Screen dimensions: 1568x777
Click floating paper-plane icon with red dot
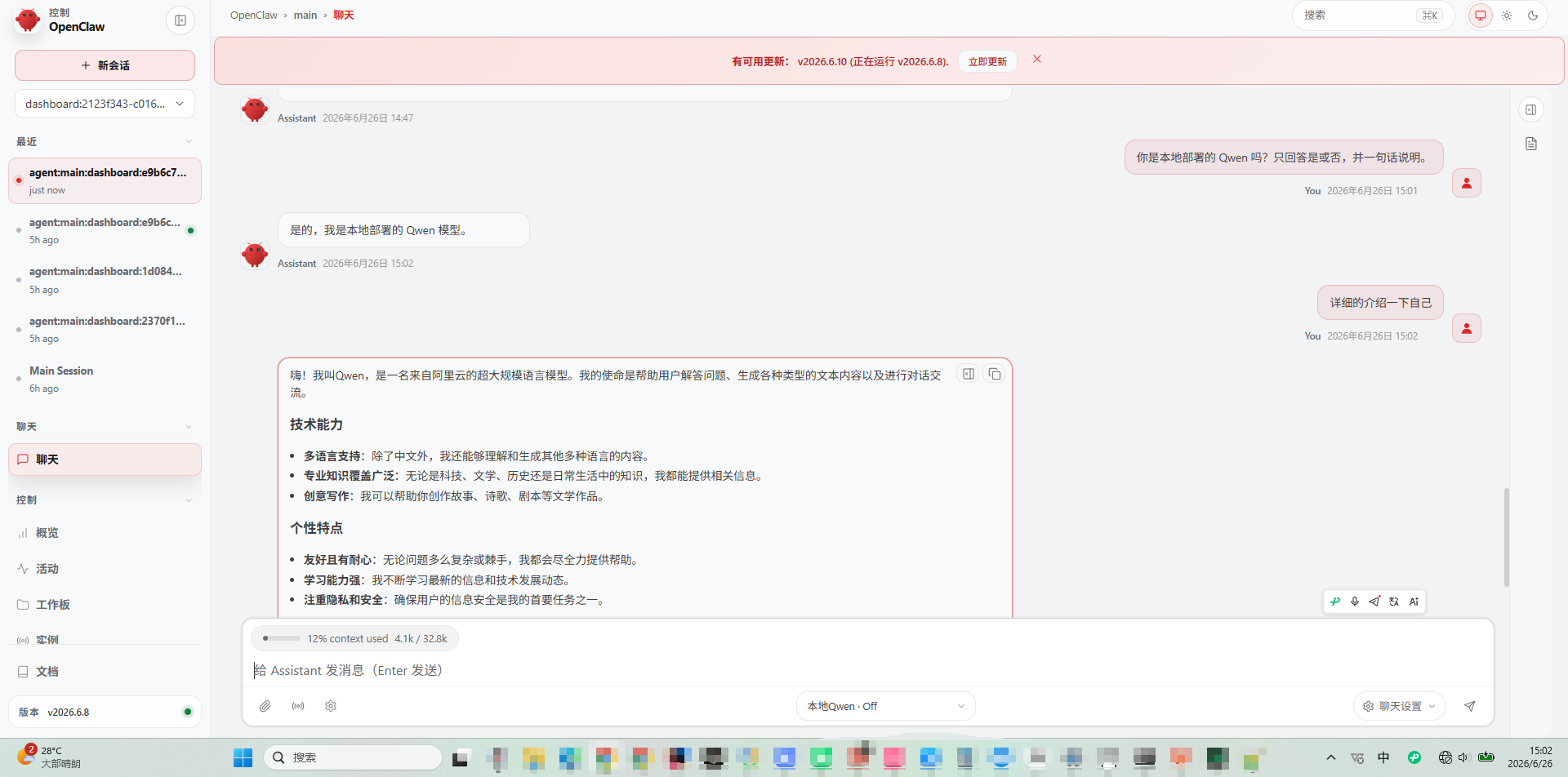pos(1374,602)
